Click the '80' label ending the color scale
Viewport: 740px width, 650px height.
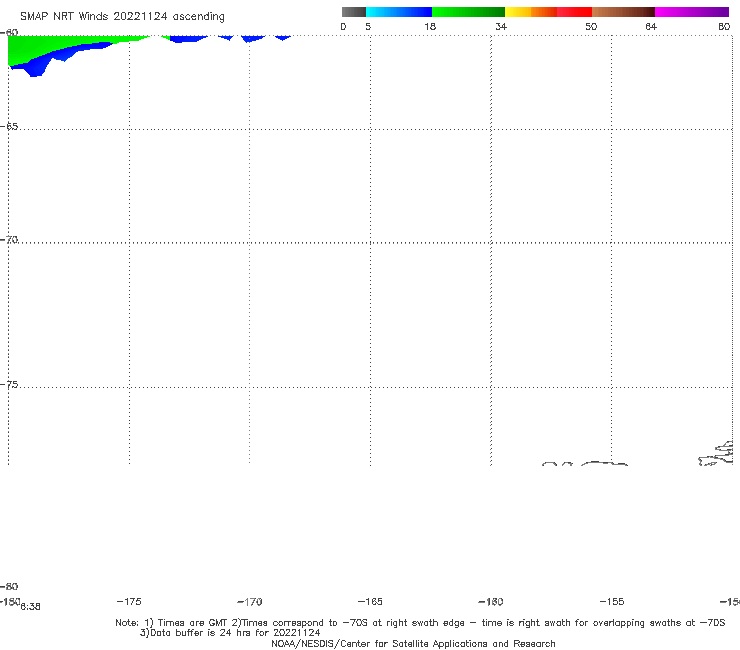(724, 26)
